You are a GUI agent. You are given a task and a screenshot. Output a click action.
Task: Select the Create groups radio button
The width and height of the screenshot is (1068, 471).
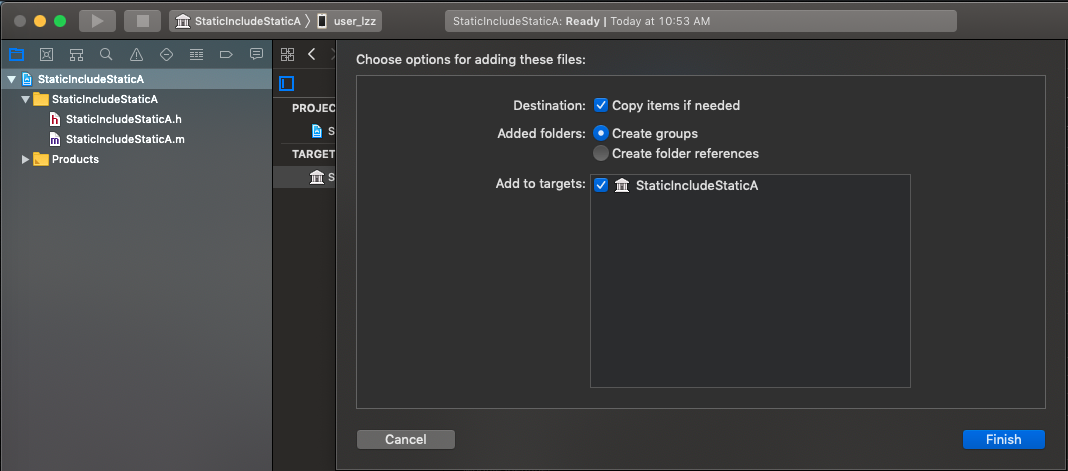coord(601,133)
